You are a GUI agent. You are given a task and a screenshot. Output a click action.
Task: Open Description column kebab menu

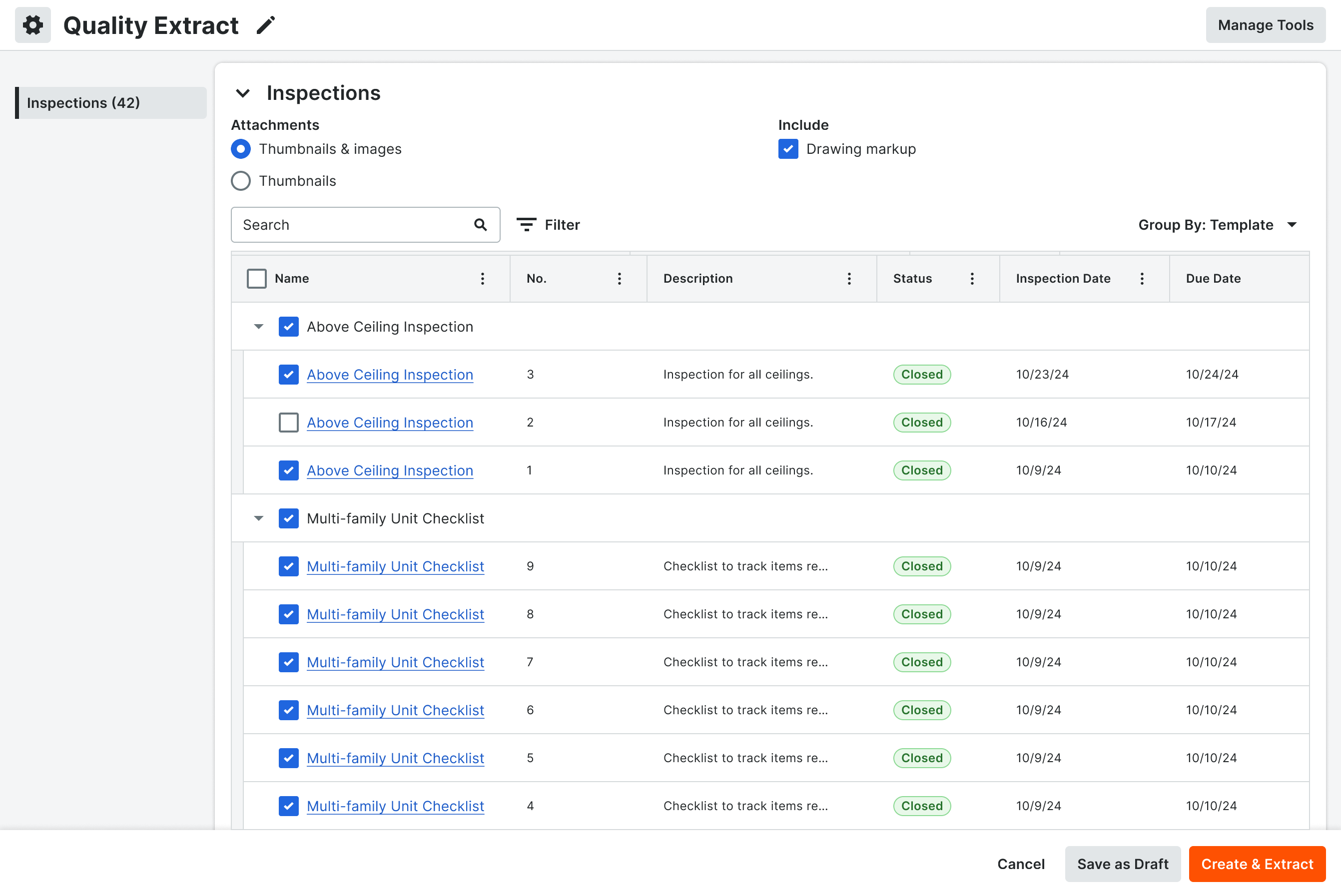pyautogui.click(x=849, y=278)
